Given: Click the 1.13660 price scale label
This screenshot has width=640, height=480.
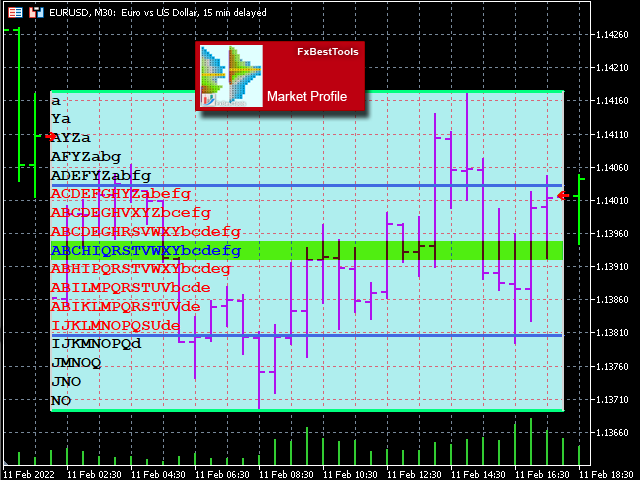Looking at the screenshot, I should [x=612, y=432].
